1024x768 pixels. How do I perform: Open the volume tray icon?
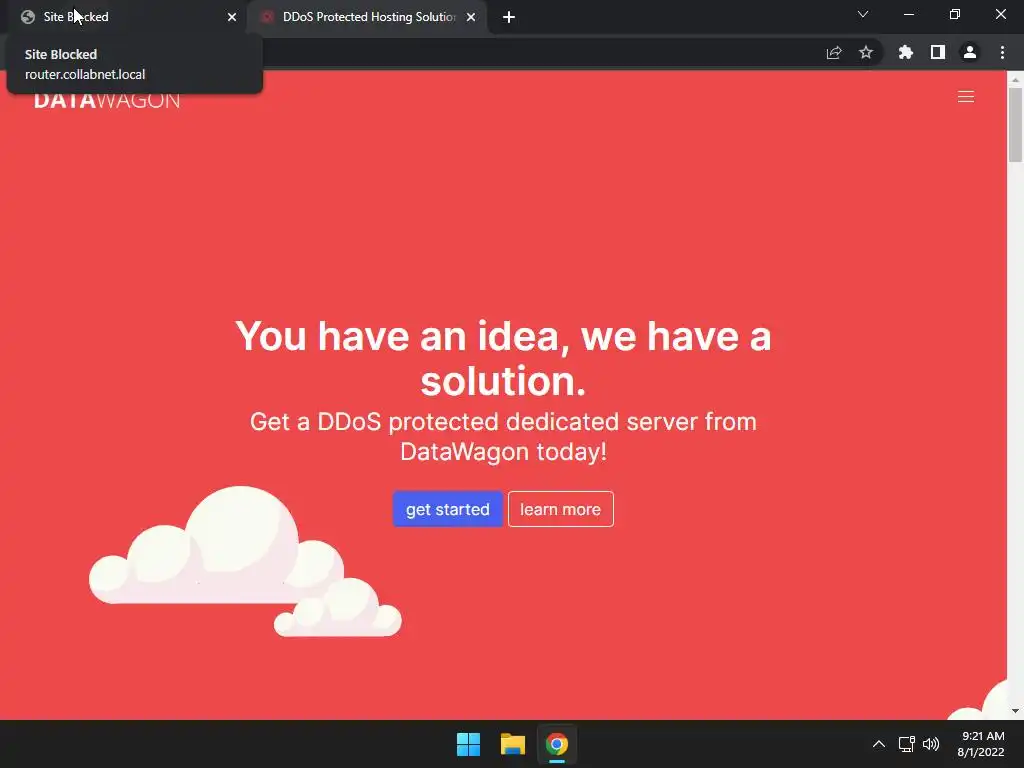click(931, 744)
